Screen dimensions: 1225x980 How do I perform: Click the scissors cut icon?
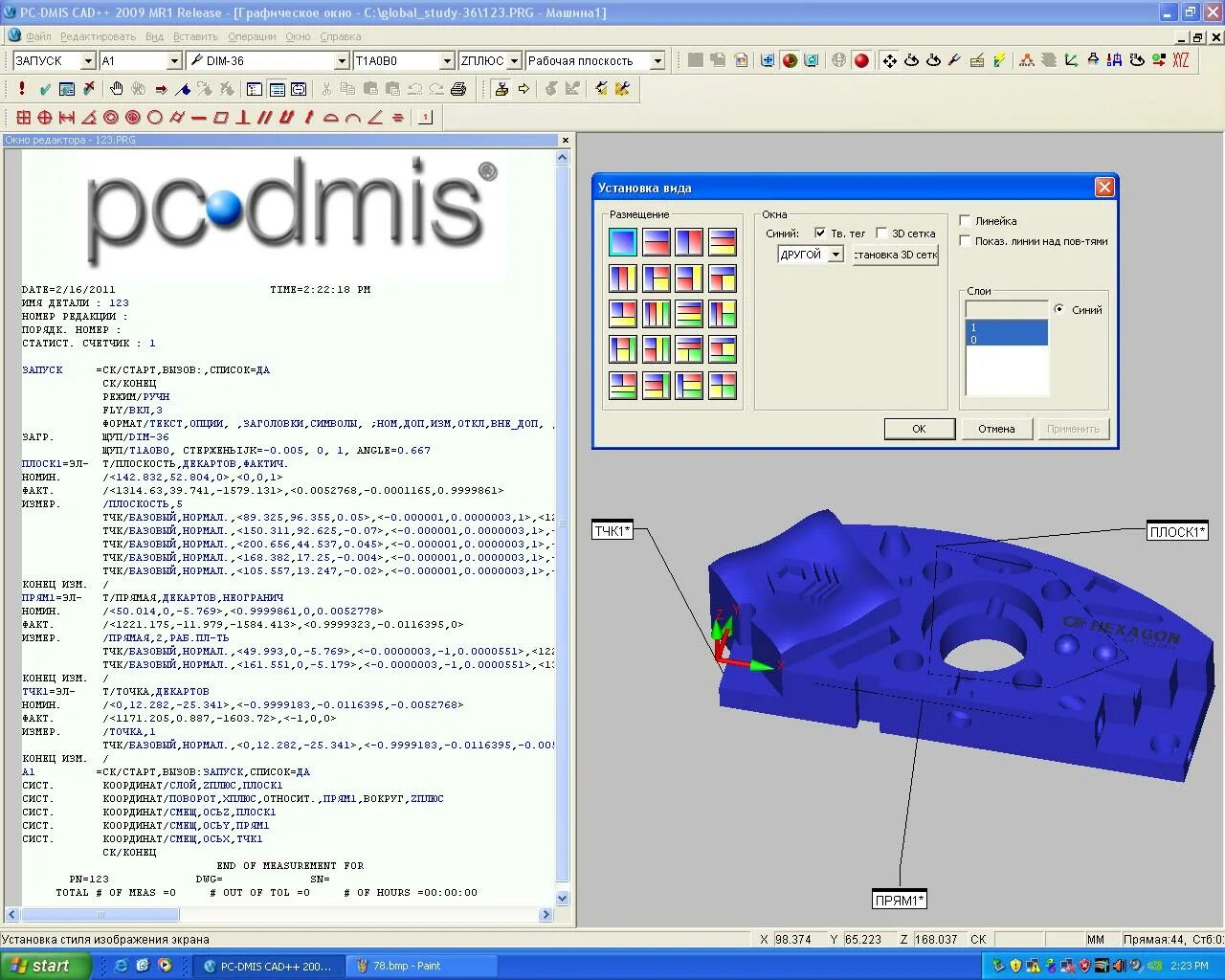(x=326, y=88)
